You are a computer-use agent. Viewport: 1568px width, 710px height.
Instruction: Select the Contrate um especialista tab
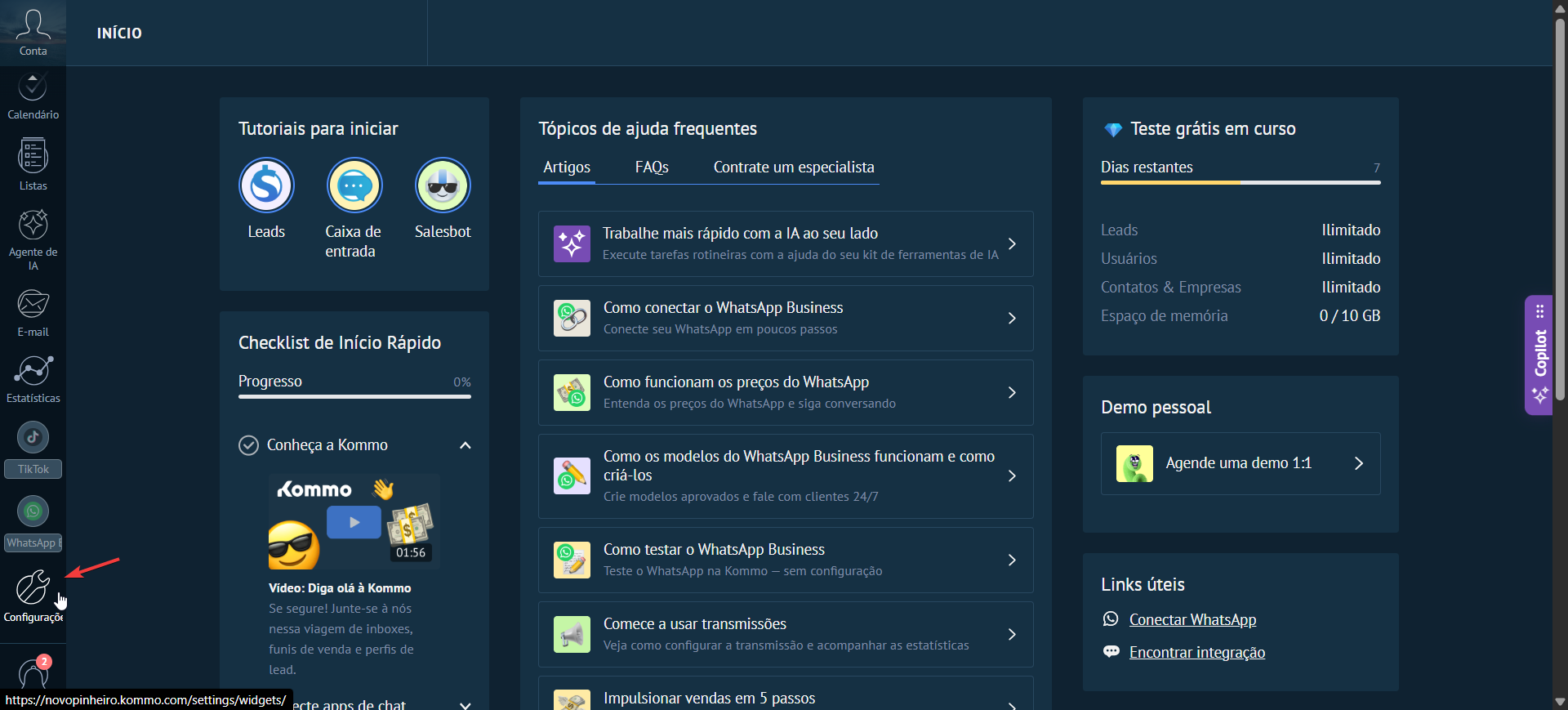coord(793,167)
